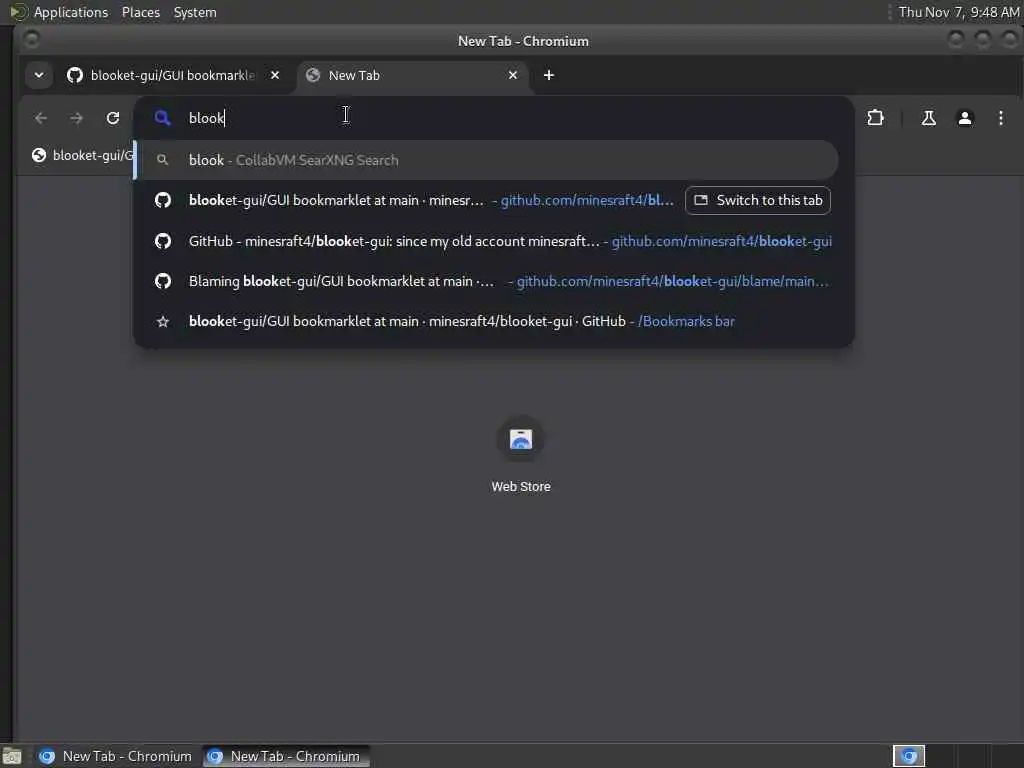Open the profile avatar icon
The image size is (1024, 768).
(965, 118)
